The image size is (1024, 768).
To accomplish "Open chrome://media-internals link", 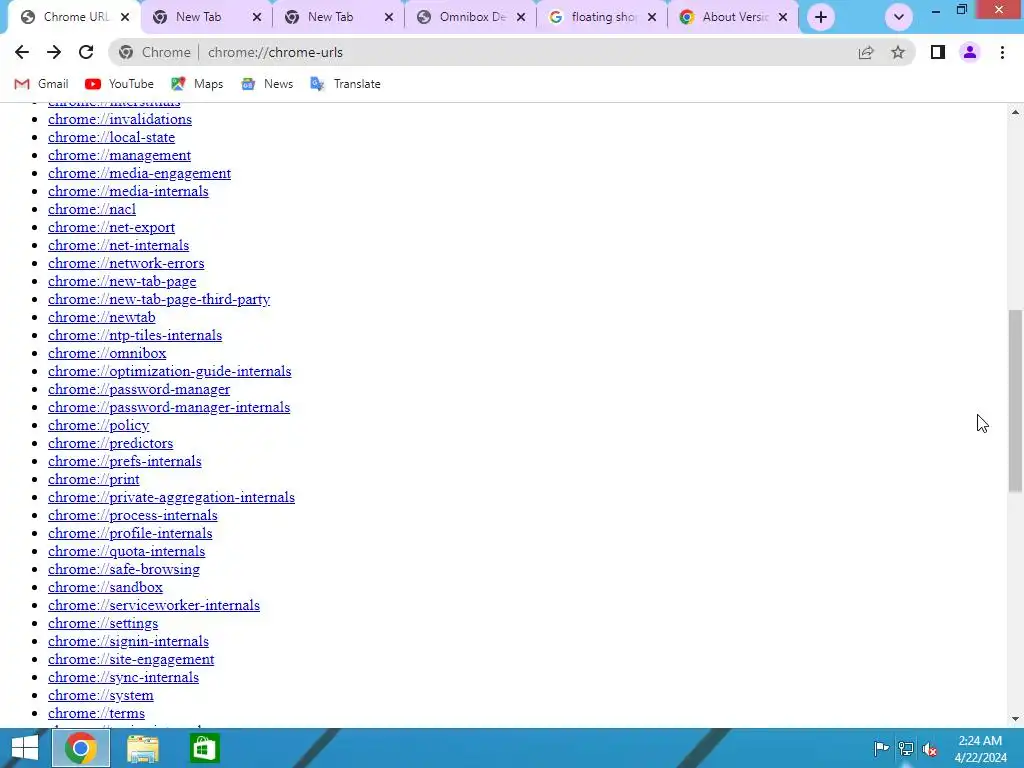I will [x=129, y=191].
